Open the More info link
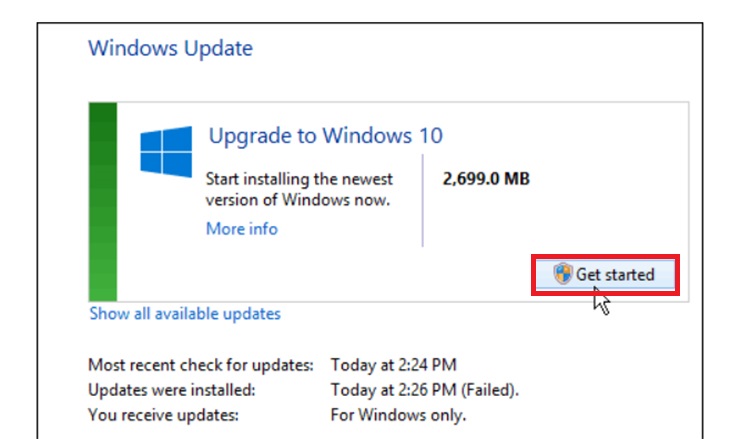 click(242, 229)
